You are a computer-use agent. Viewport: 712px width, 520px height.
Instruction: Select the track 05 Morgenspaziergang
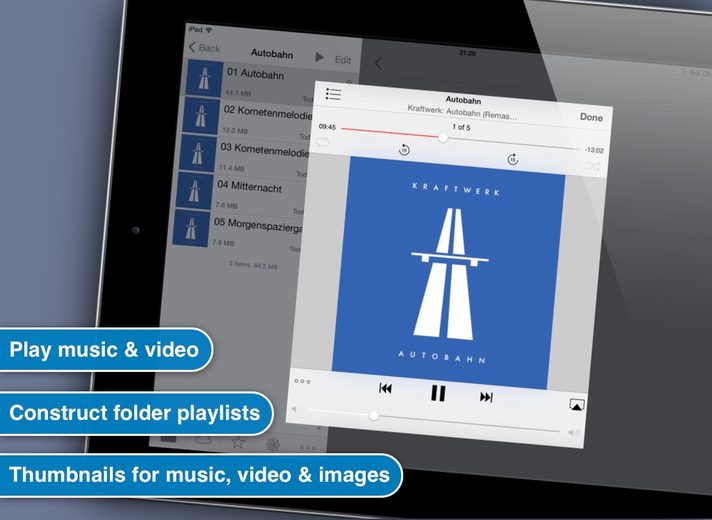(237, 231)
